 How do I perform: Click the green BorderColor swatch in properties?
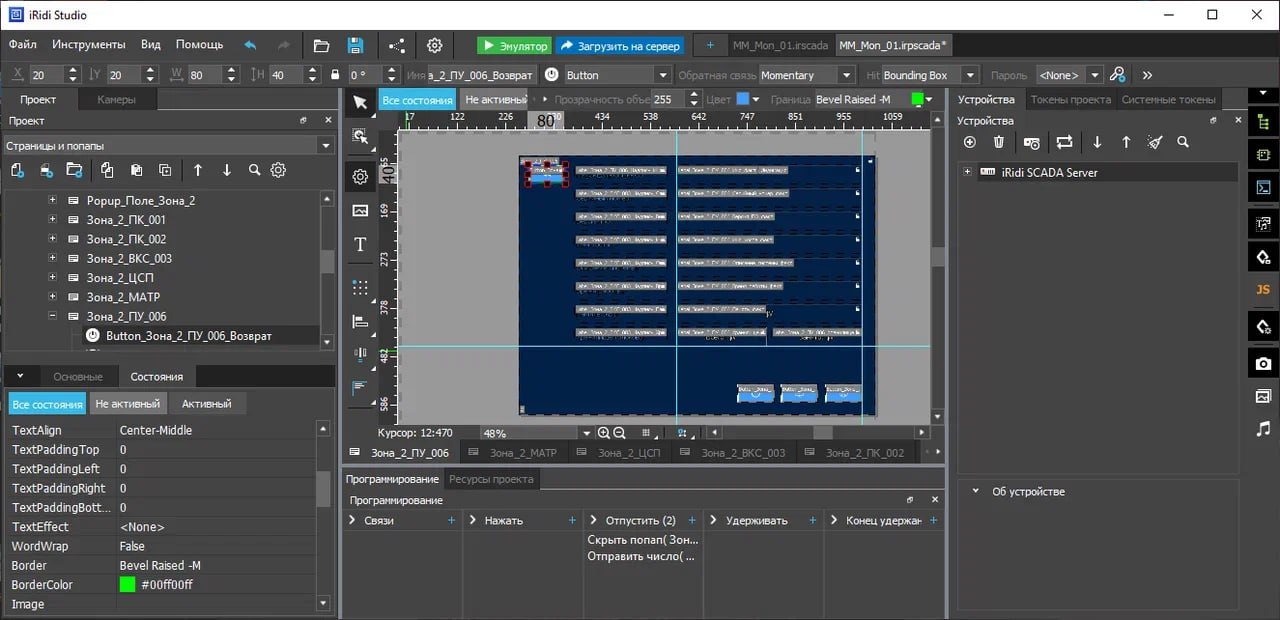coord(127,585)
